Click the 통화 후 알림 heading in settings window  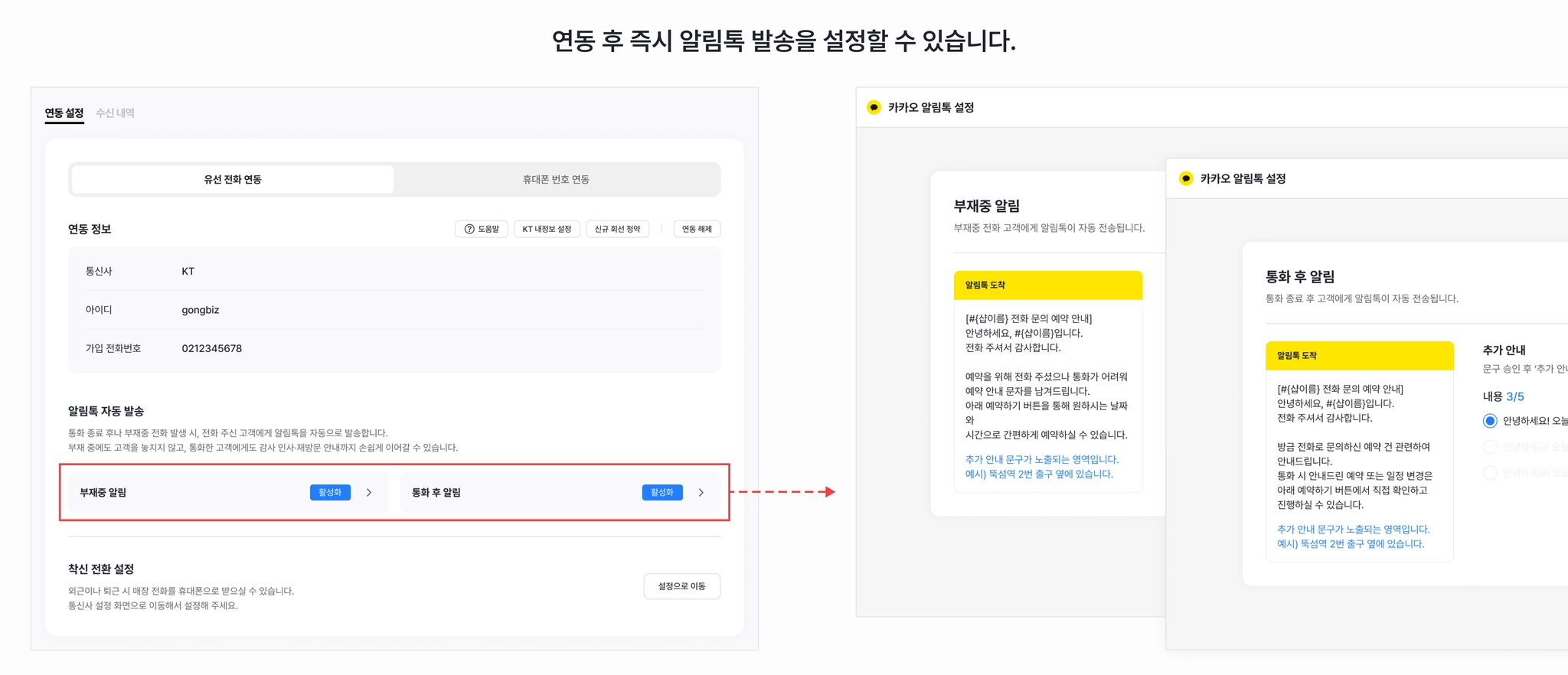1300,276
